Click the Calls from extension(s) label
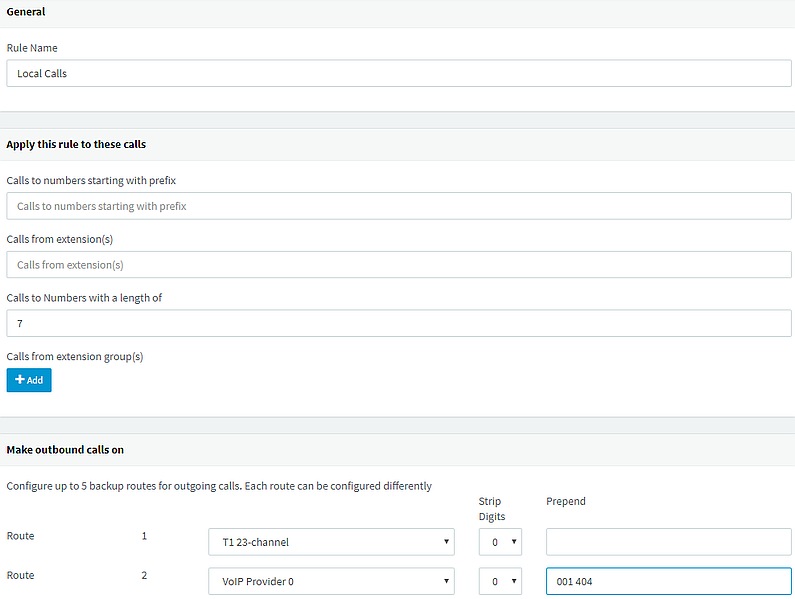 point(60,239)
